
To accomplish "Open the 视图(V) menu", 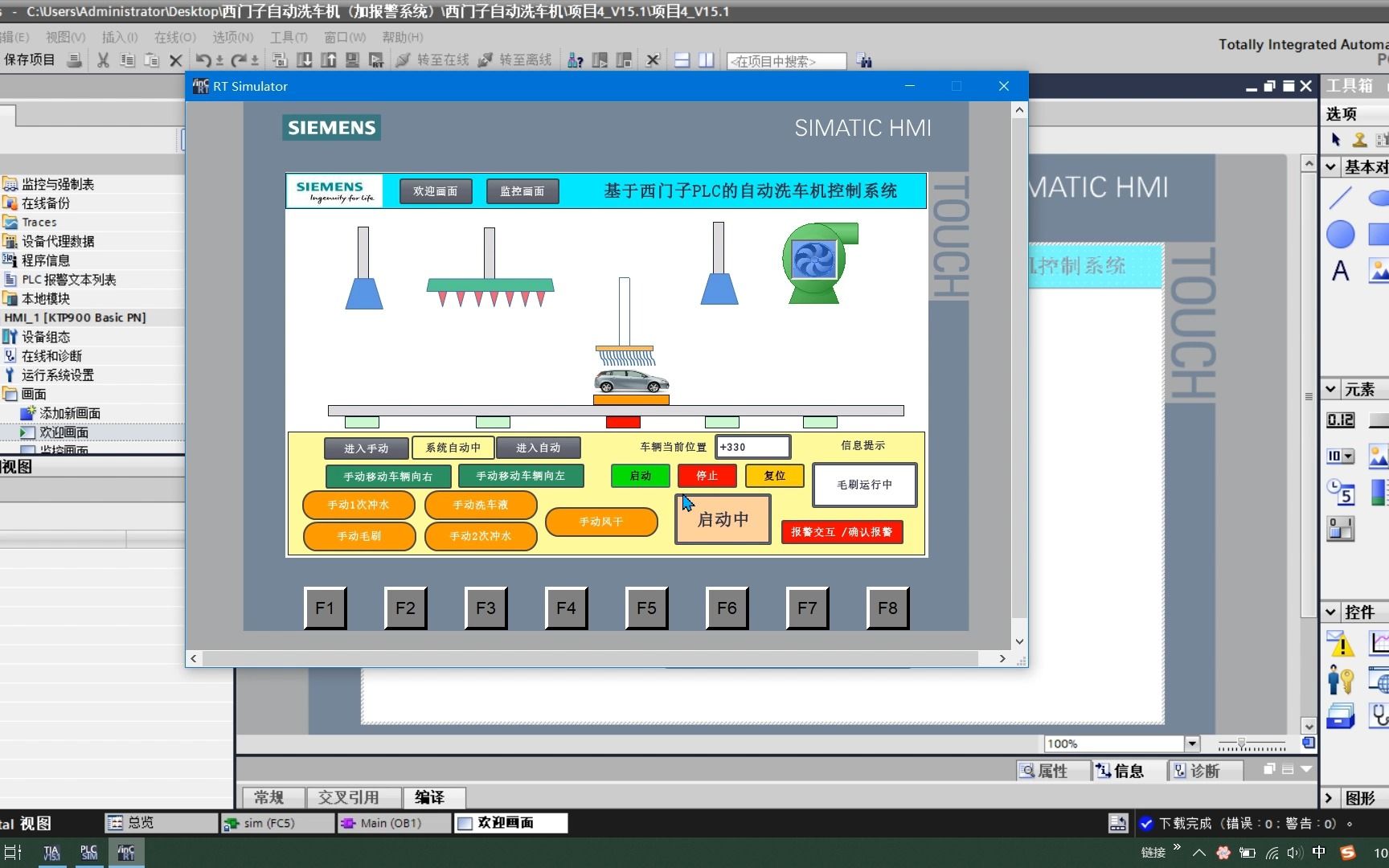I will (65, 37).
